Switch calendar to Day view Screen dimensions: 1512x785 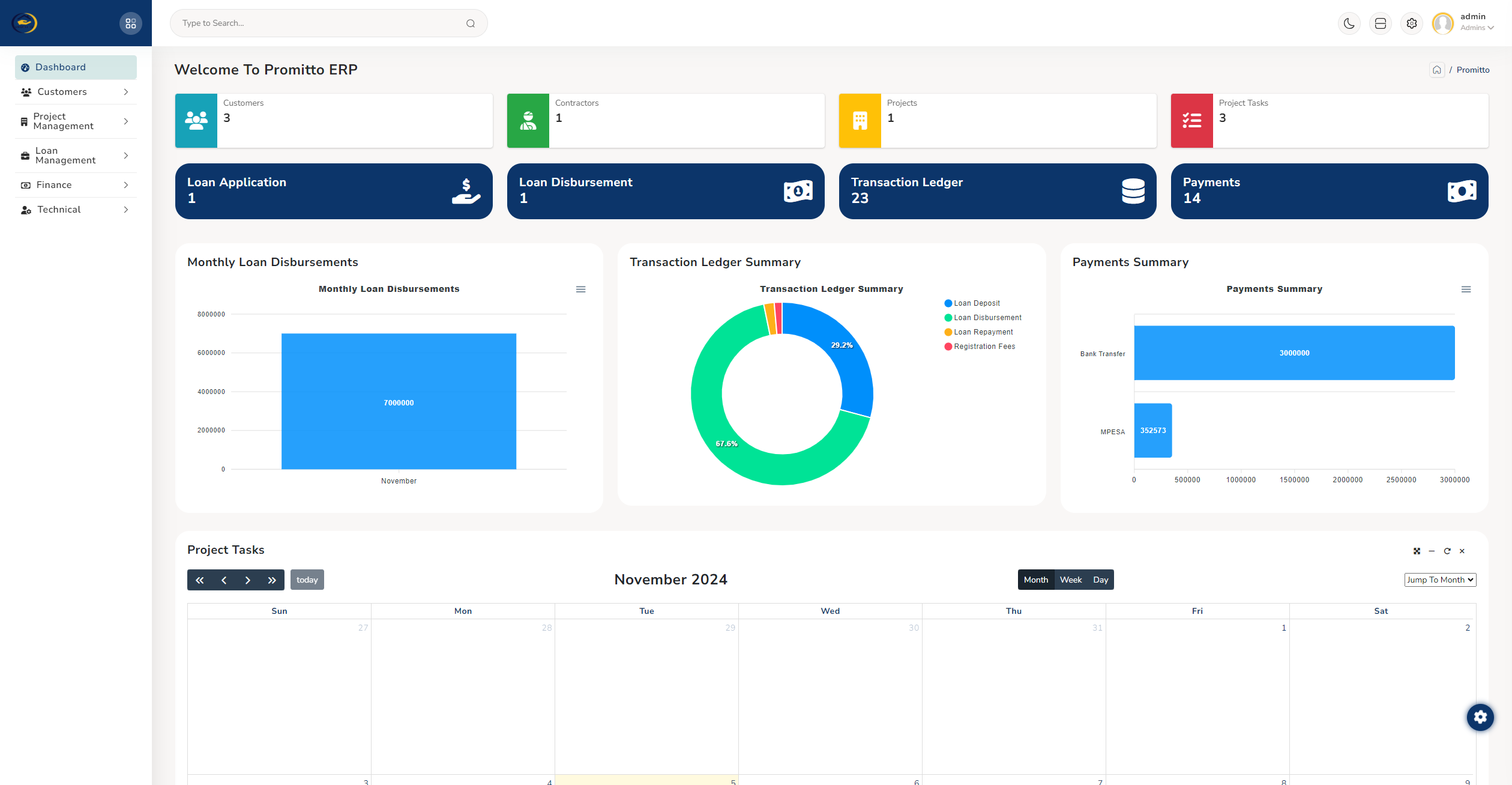(x=1101, y=580)
